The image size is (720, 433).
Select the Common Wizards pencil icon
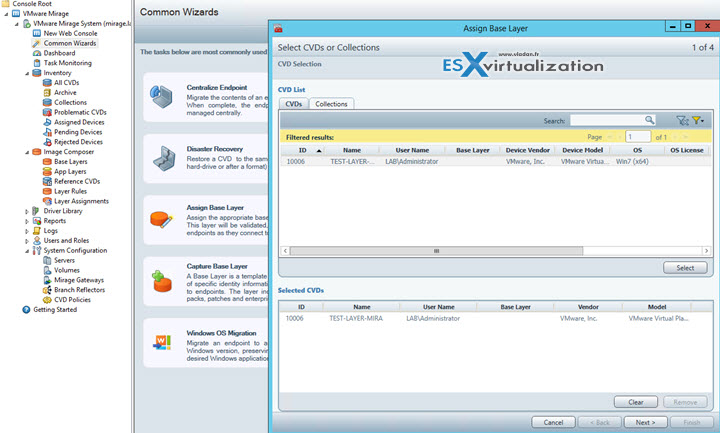37,43
